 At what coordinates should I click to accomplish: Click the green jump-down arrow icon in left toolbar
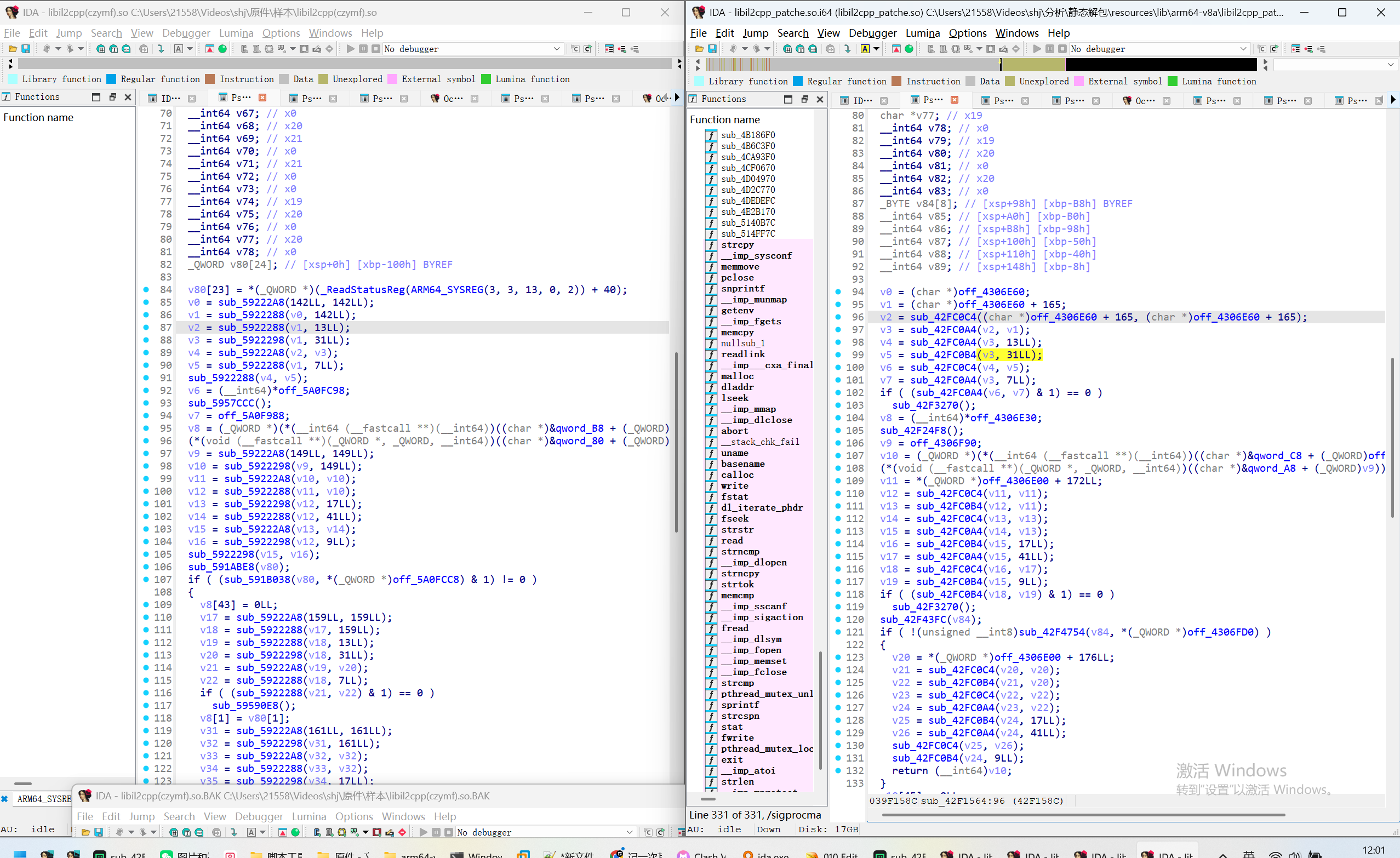[x=161, y=49]
